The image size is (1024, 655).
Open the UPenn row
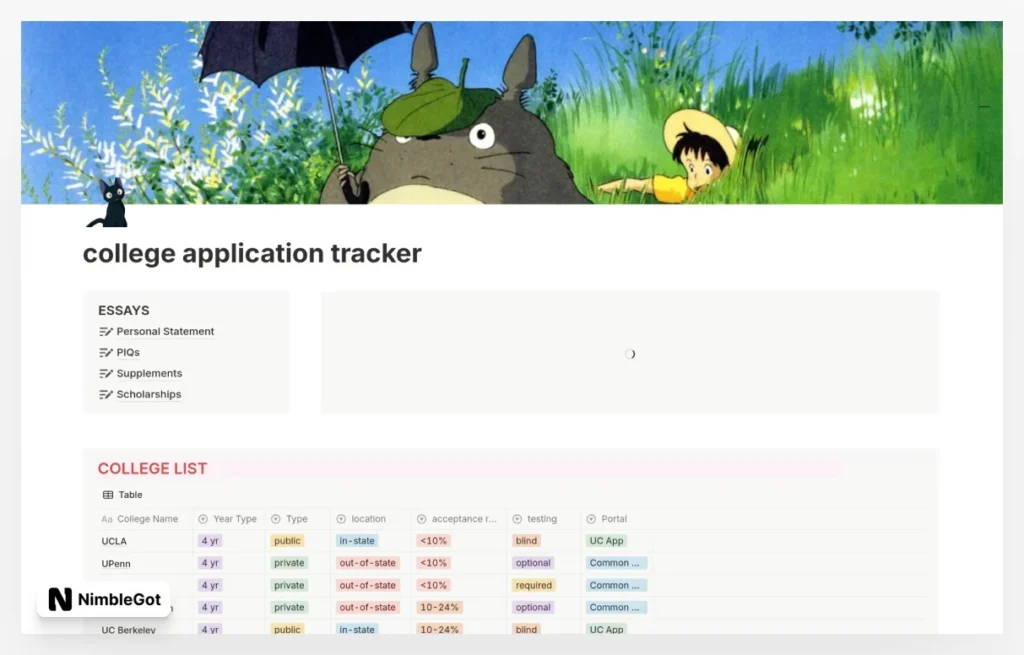[x=116, y=564]
